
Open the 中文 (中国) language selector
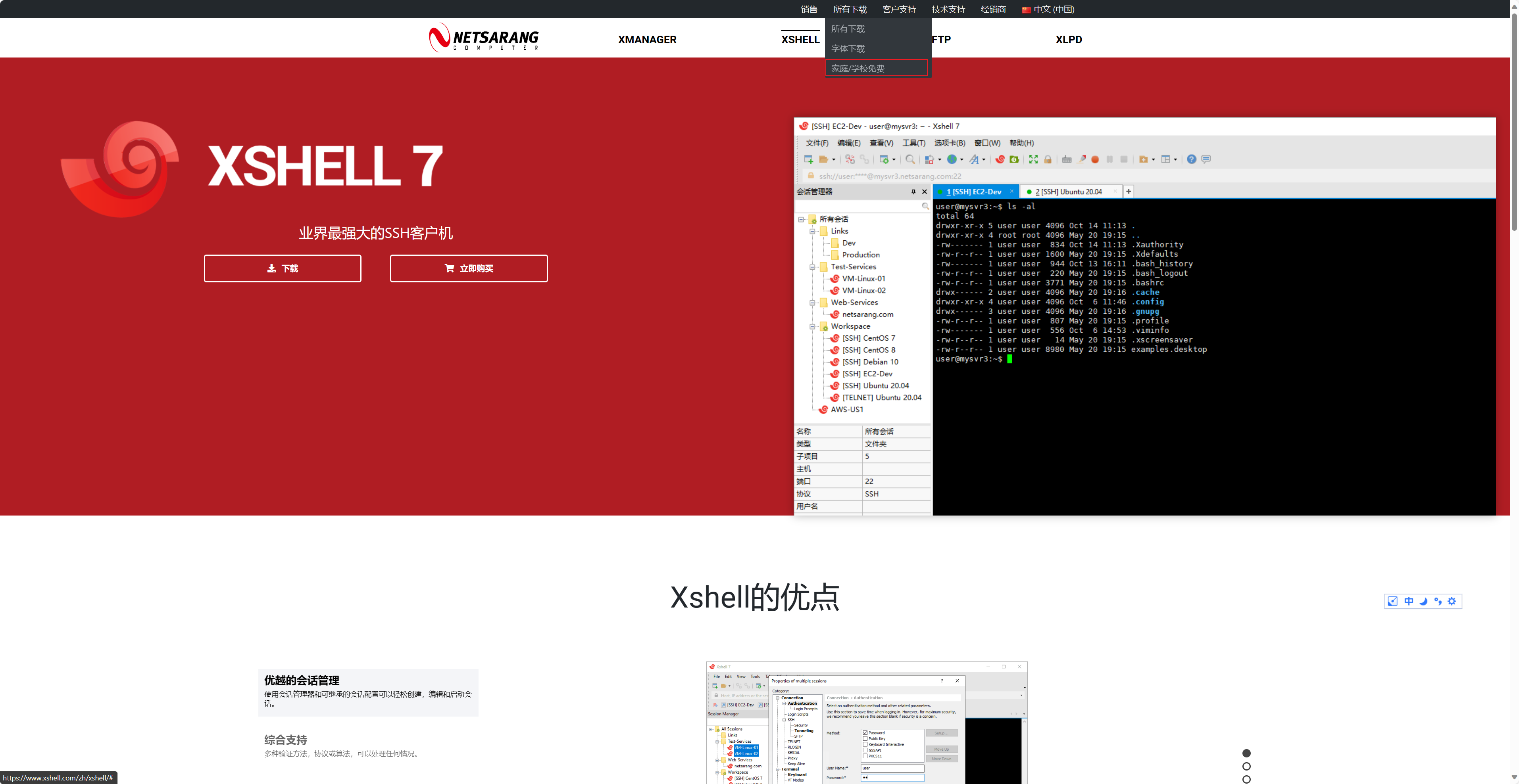(x=1048, y=9)
